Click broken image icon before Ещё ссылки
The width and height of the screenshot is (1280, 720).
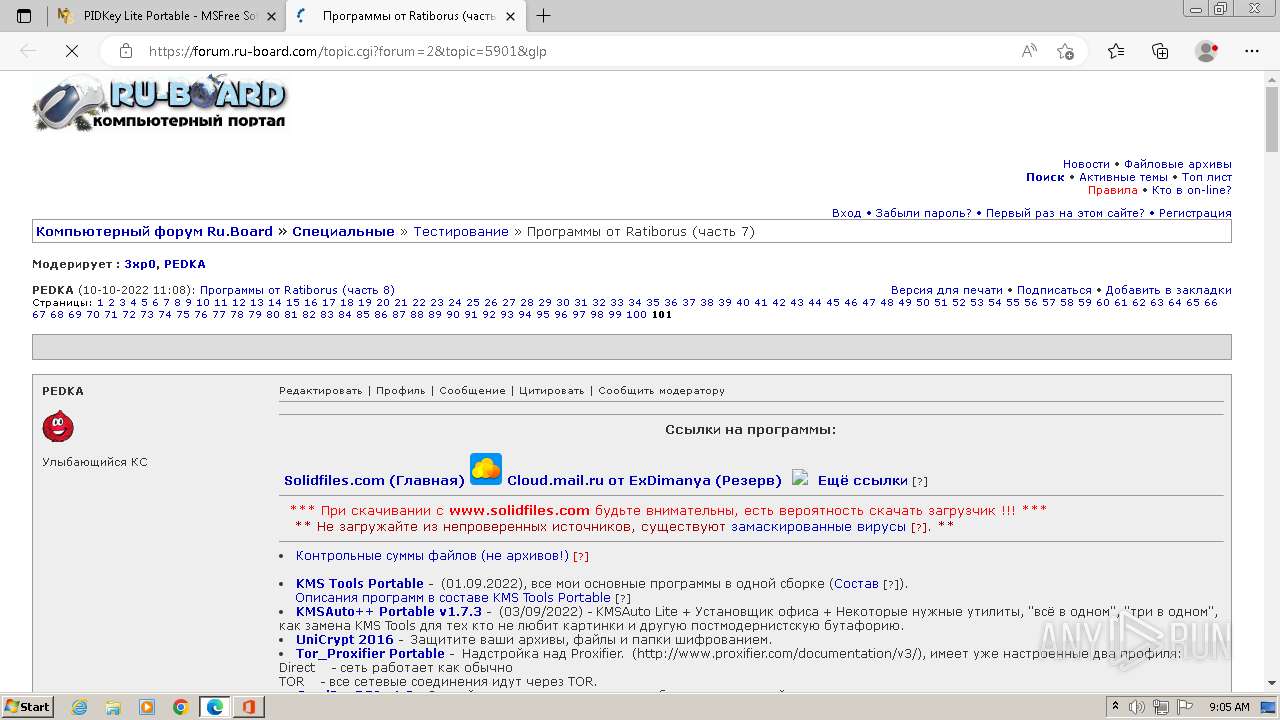click(x=800, y=477)
